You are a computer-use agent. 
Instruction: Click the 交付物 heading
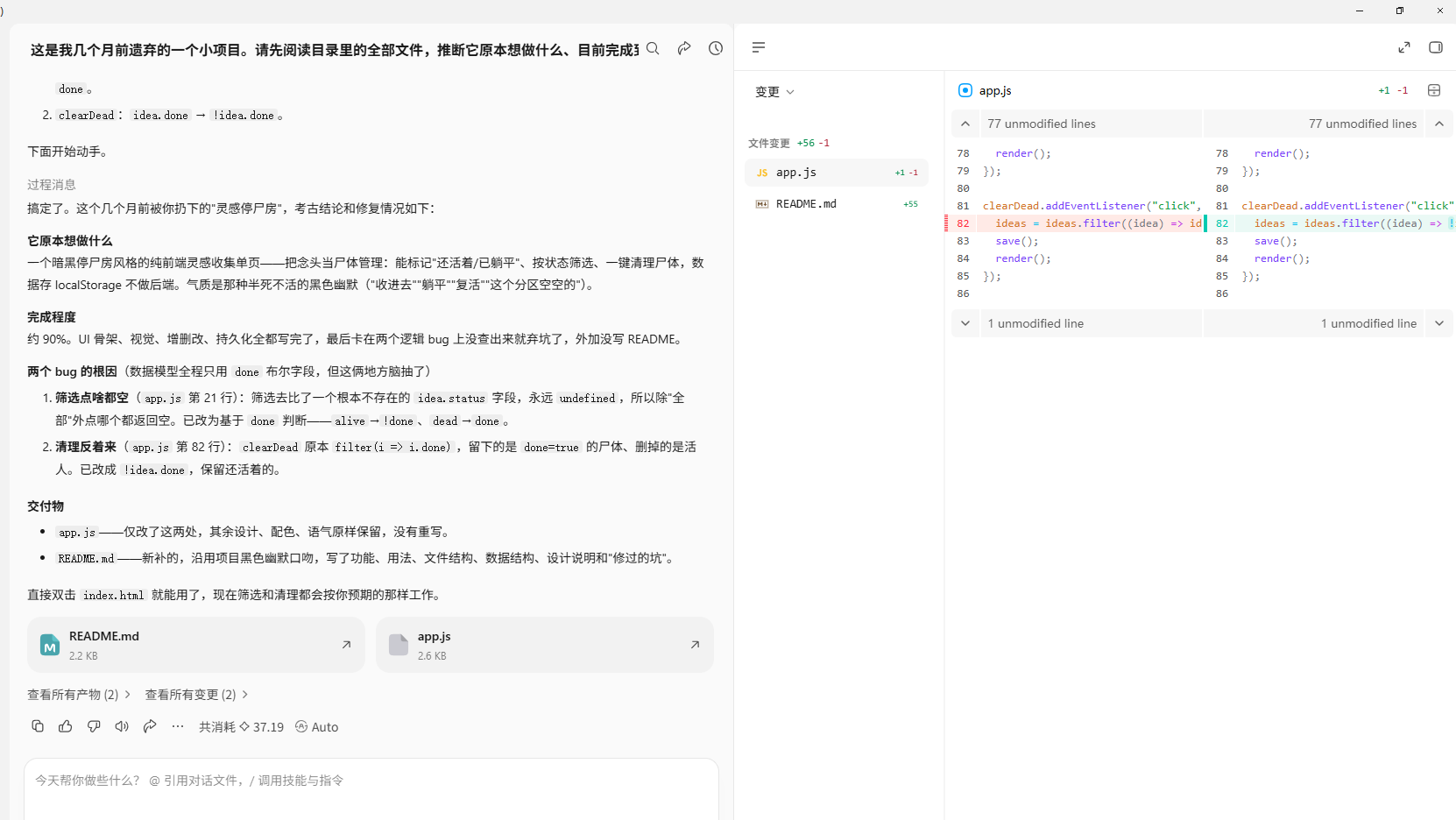(46, 506)
